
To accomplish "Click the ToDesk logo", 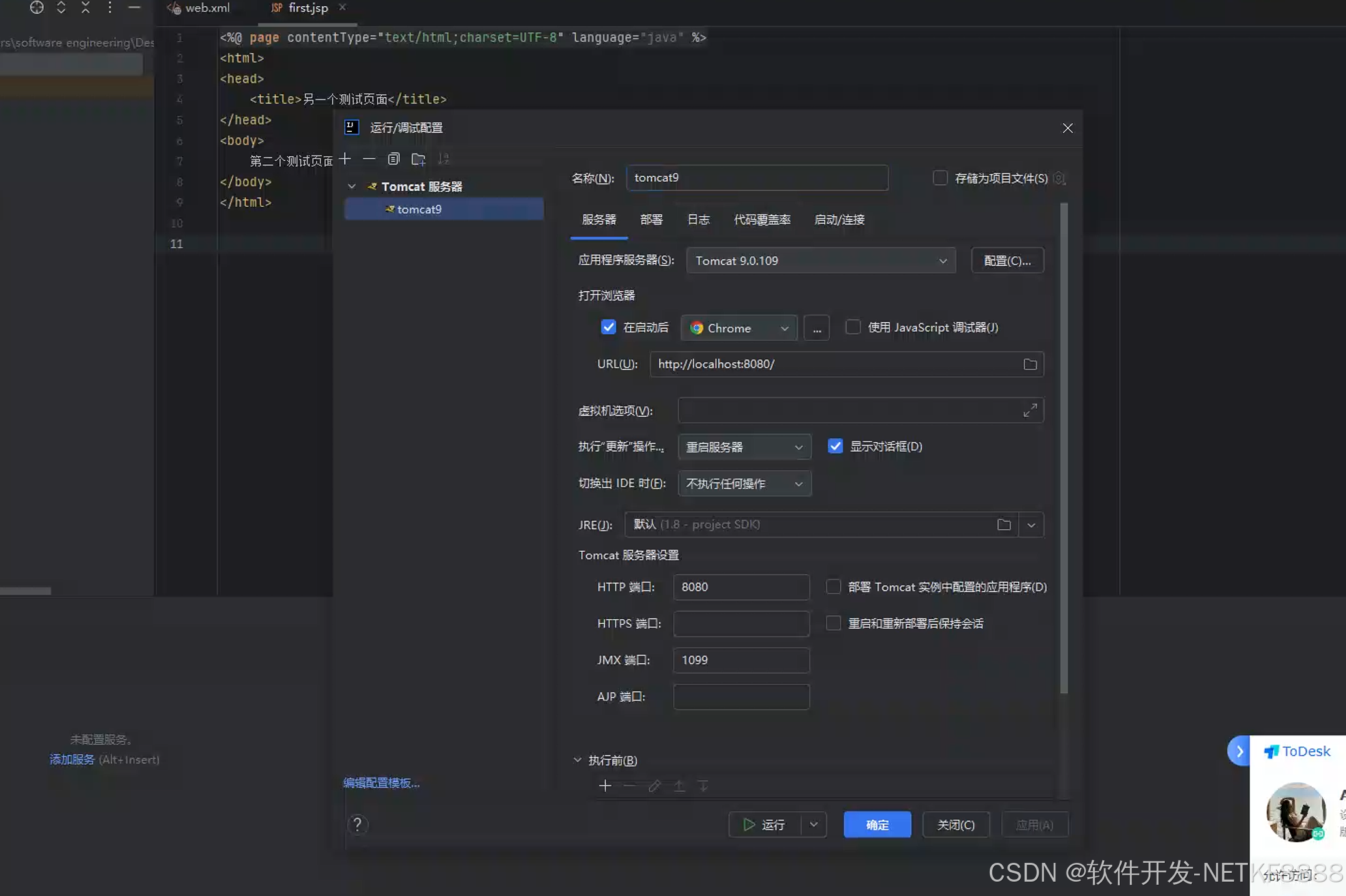I will [x=1297, y=752].
